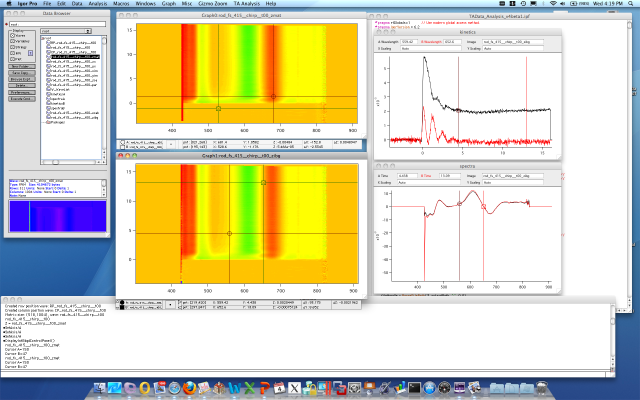Image resolution: width=640 pixels, height=400 pixels.
Task: Click the Packages folder icon in Data Browser
Action: coord(48,122)
